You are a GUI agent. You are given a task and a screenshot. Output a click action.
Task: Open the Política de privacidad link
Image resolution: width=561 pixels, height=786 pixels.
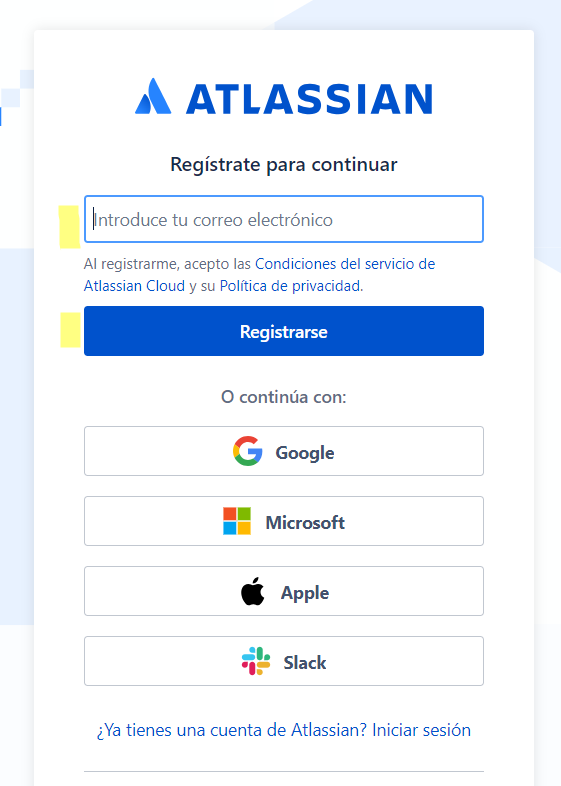290,286
